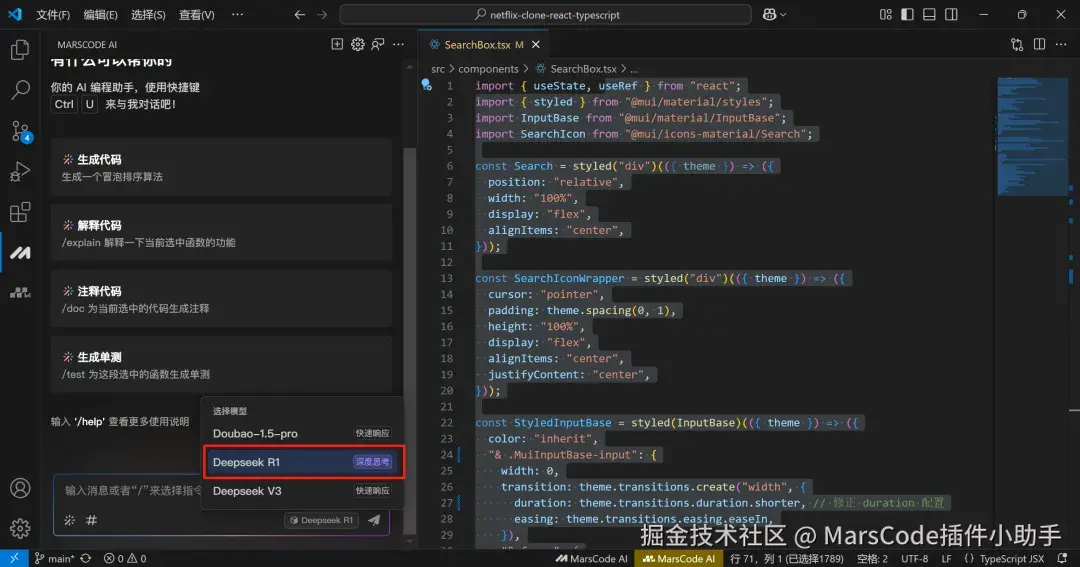Open the customize layout icon
1080x567 pixels.
pyautogui.click(x=886, y=14)
